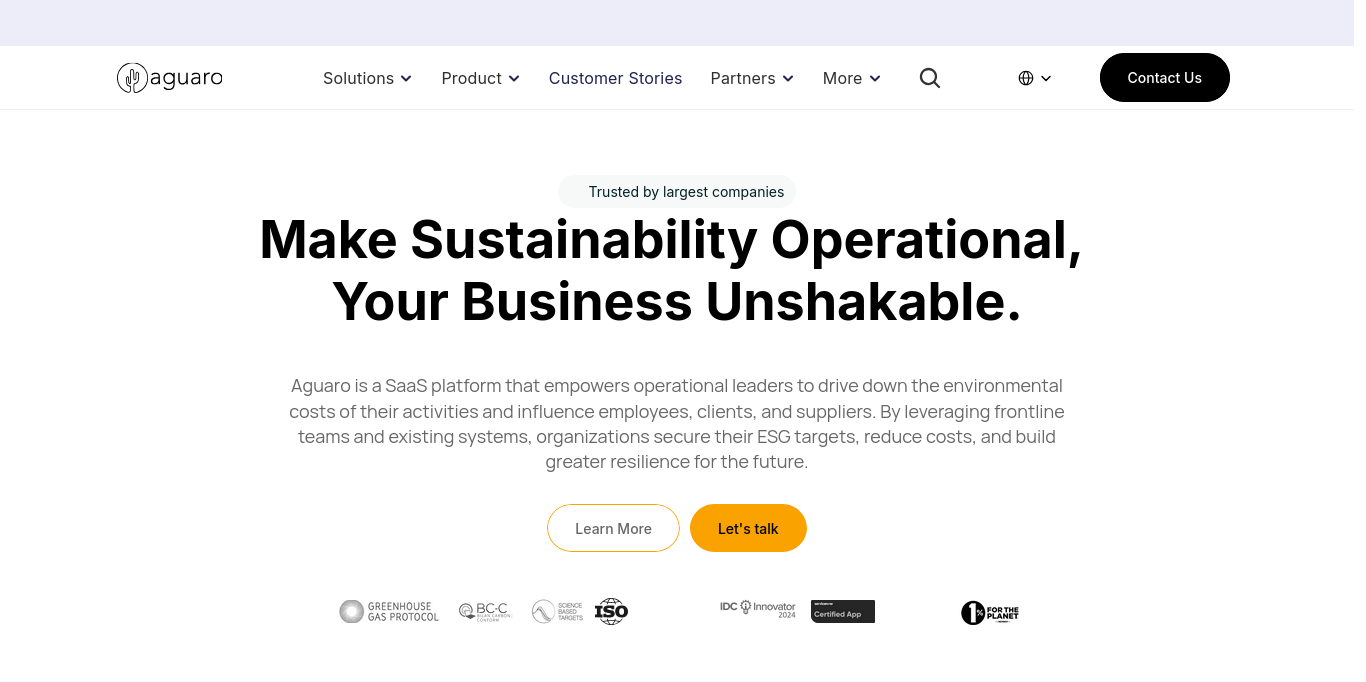The width and height of the screenshot is (1366, 682).
Task: Click the Learn More button
Action: (x=613, y=528)
